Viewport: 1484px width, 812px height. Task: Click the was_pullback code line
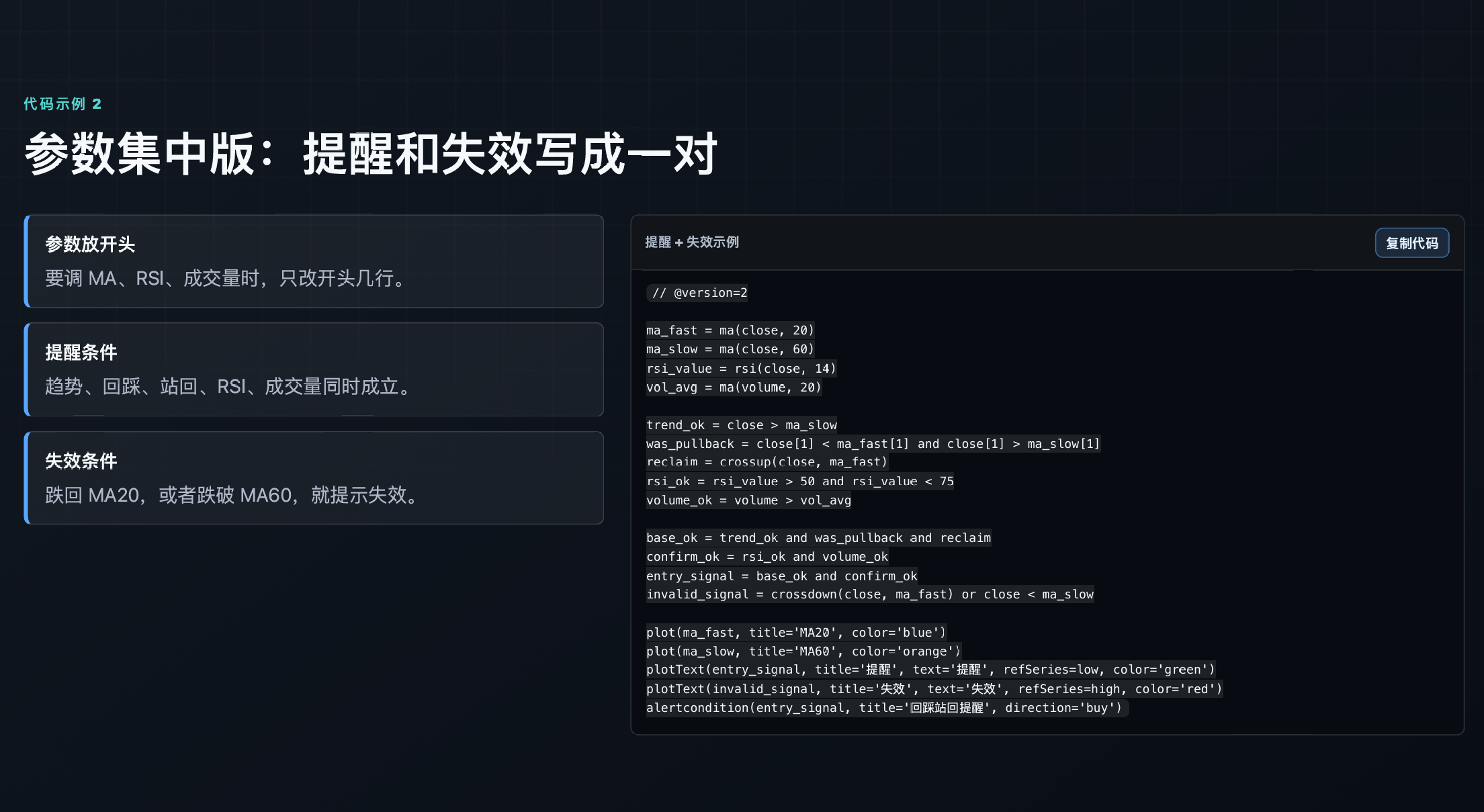873,444
